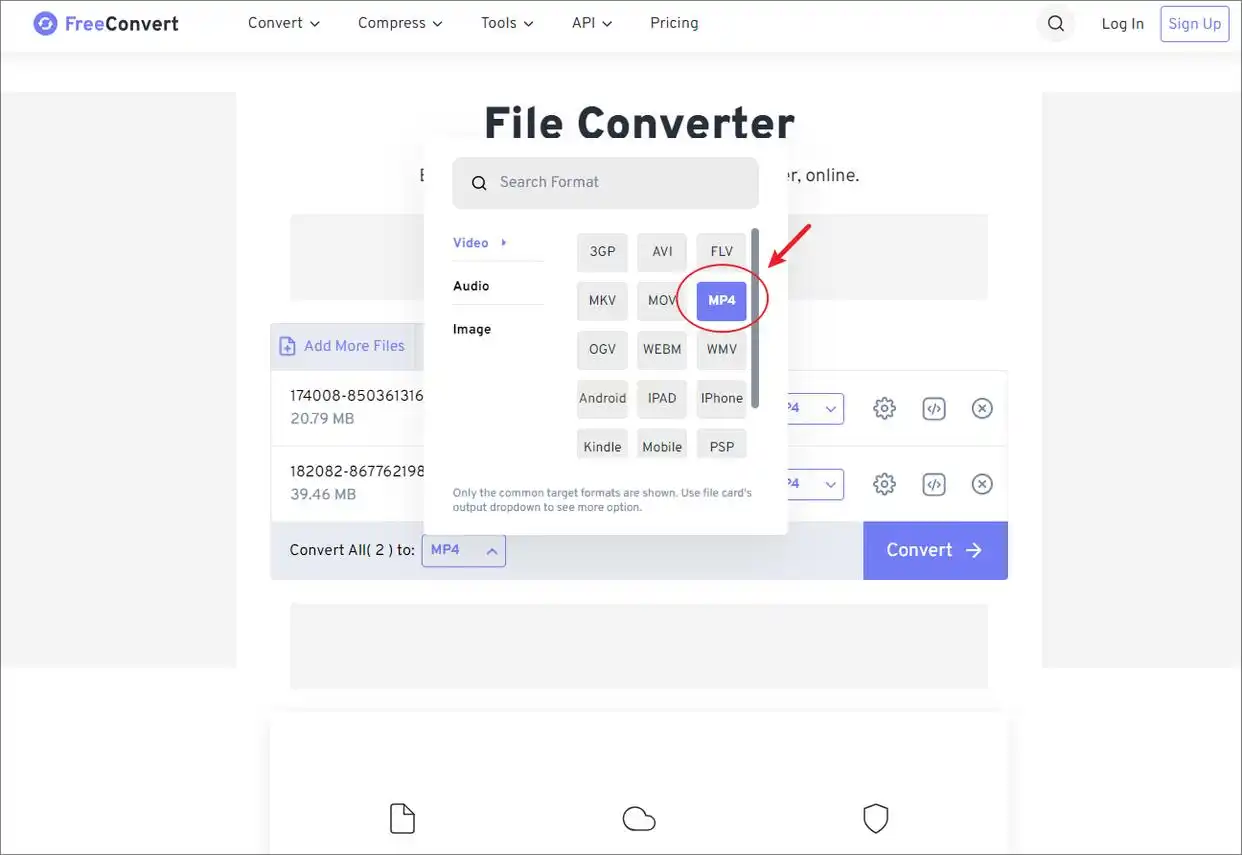Choose the MOV format
The image size is (1242, 855).
662,301
